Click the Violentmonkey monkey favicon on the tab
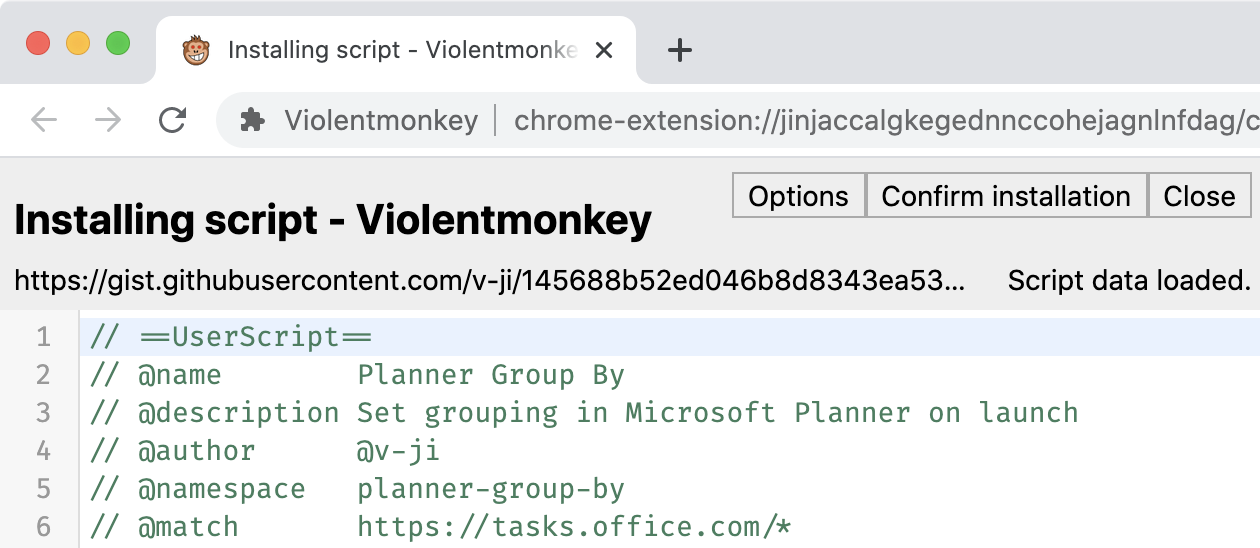This screenshot has height=548, width=1260. (x=196, y=50)
